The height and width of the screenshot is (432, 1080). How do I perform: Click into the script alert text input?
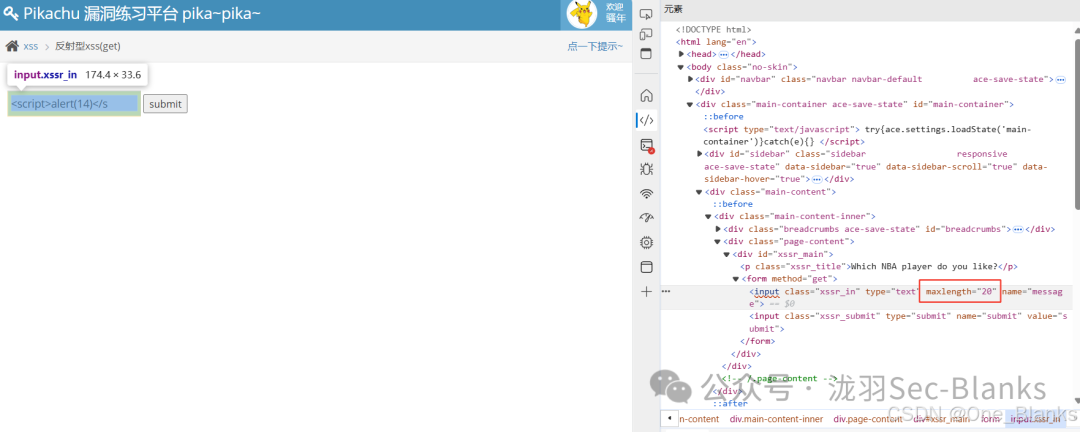click(x=74, y=104)
